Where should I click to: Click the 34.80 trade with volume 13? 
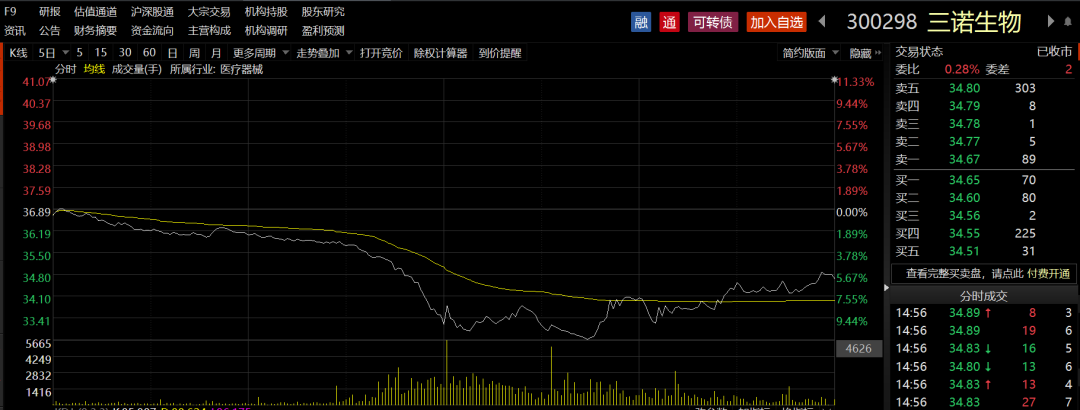pos(984,367)
